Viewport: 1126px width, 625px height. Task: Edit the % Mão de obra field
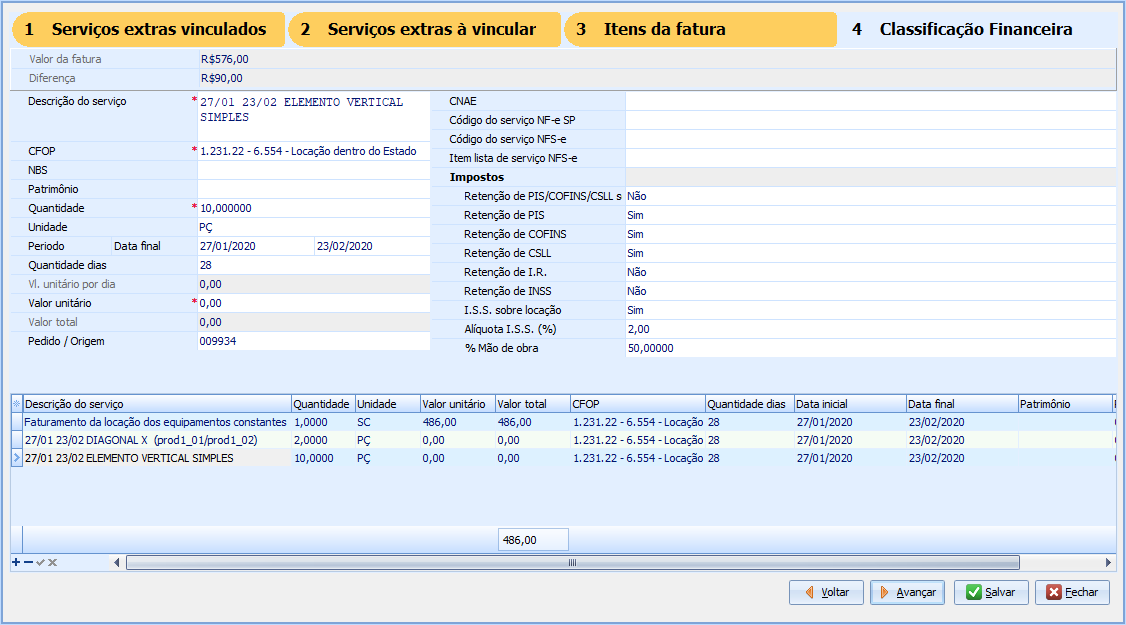[x=870, y=348]
